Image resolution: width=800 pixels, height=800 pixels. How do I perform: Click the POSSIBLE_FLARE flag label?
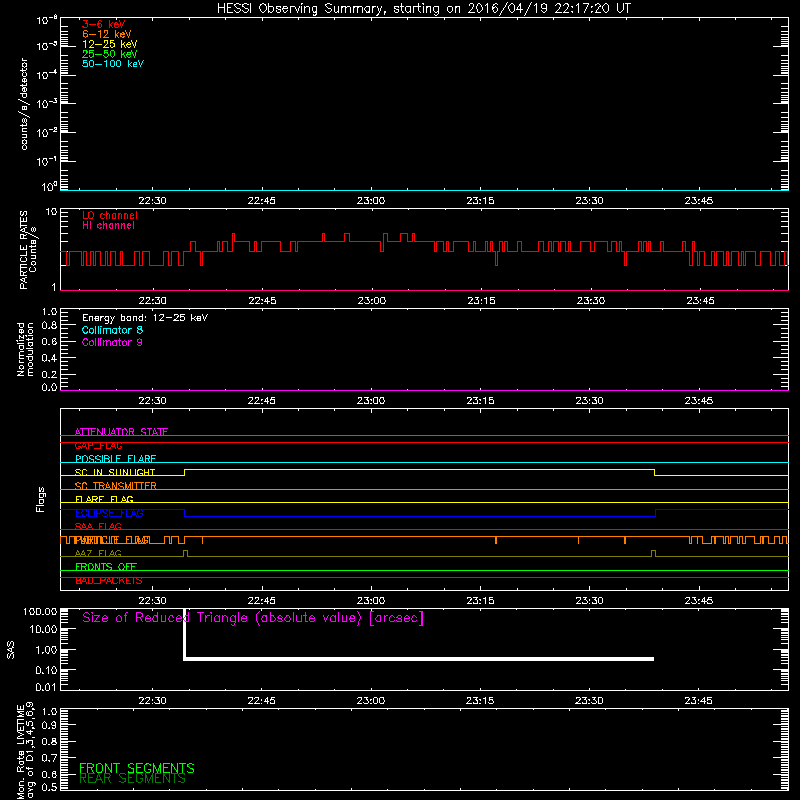[x=115, y=459]
